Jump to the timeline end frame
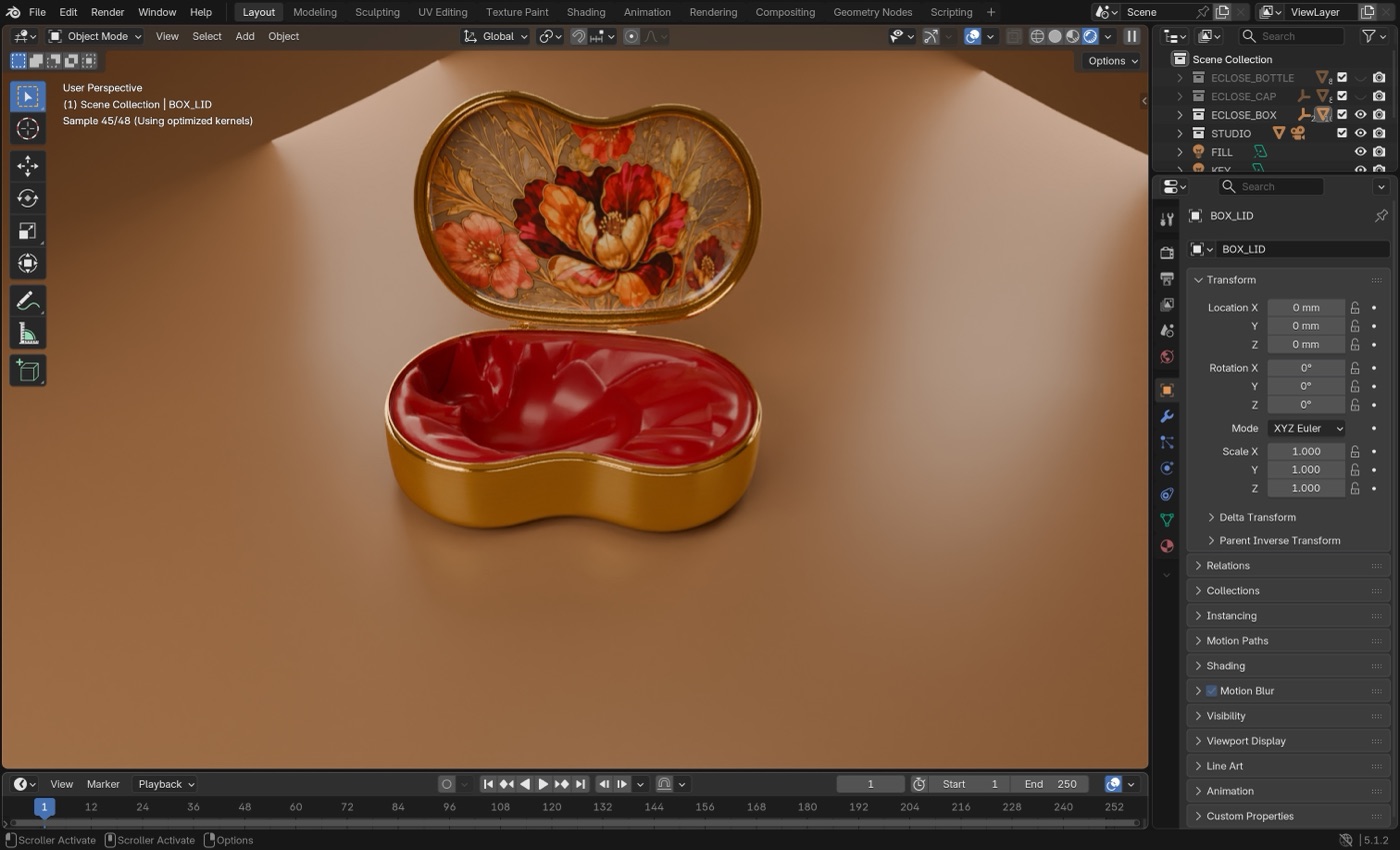 click(x=580, y=784)
